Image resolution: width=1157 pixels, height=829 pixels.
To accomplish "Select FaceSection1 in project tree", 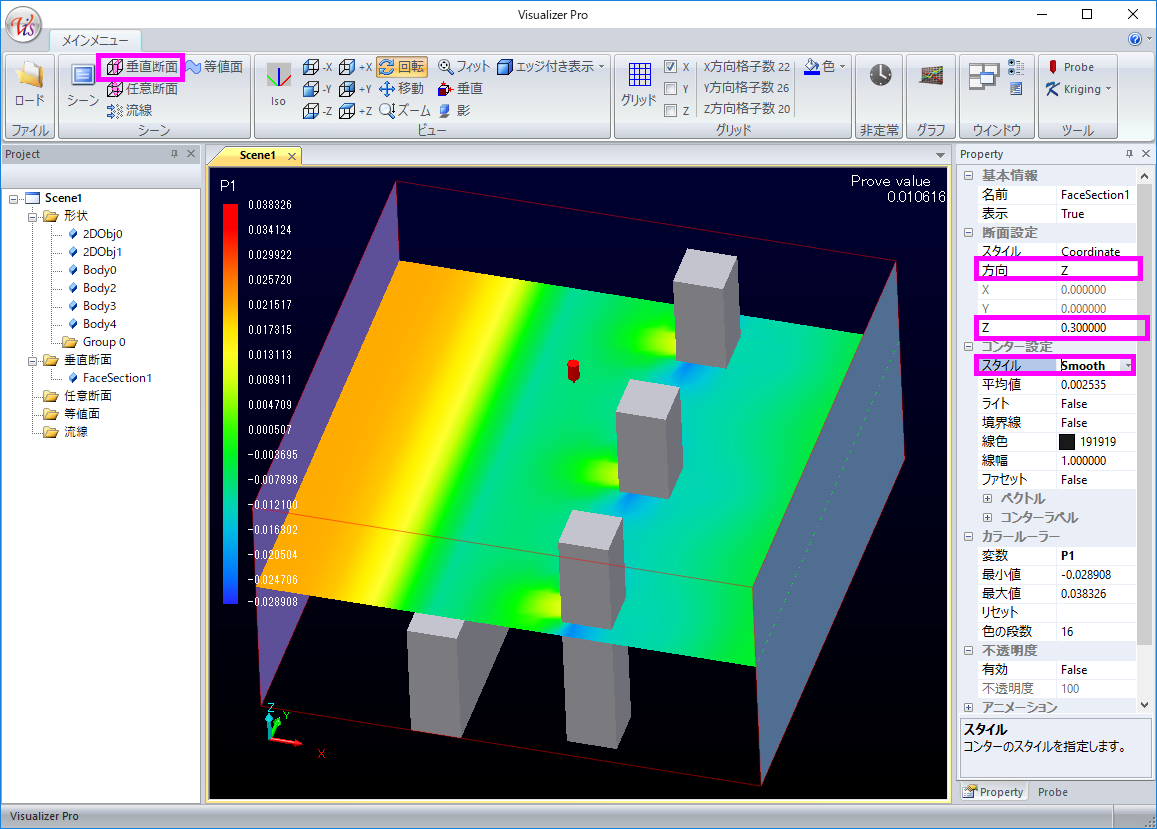I will [x=116, y=378].
